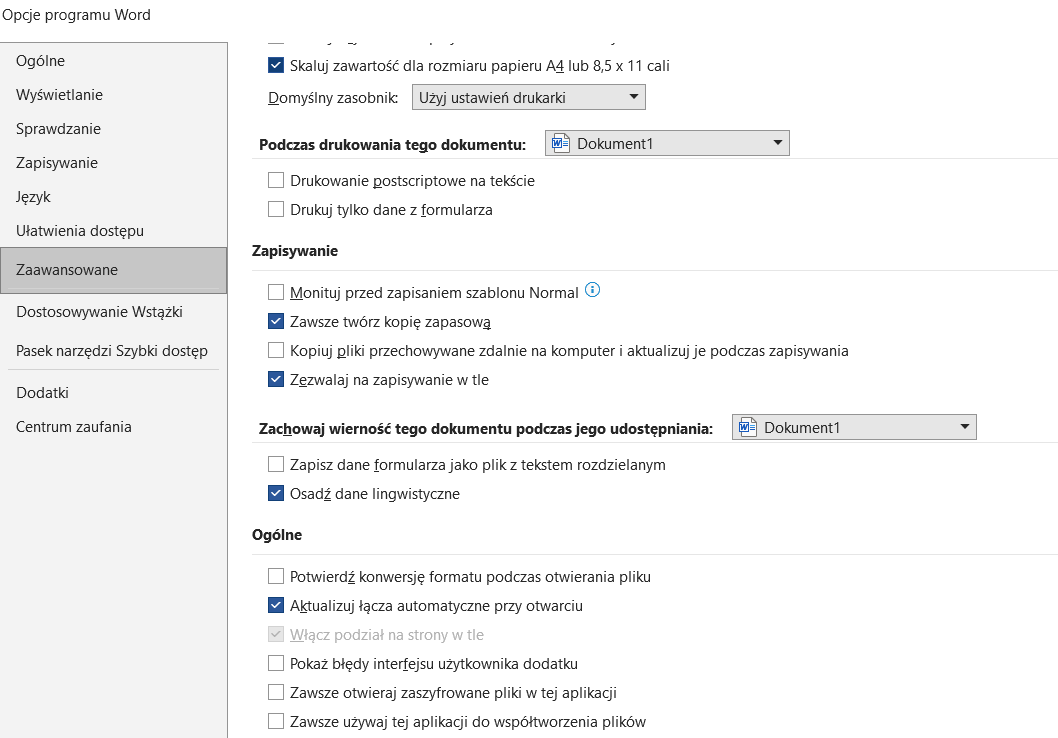The width and height of the screenshot is (1058, 738).
Task: Open the Zachowaj wierność tego dokumentu dropdown
Action: pos(854,427)
